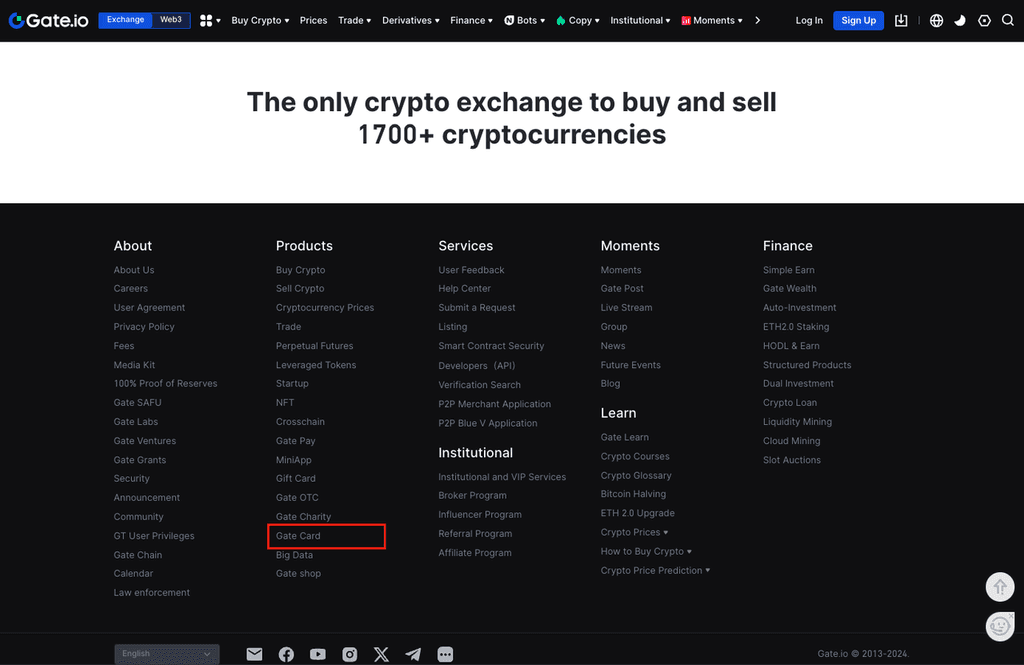Open Gate.io Telegram icon
1024x665 pixels.
pyautogui.click(x=413, y=654)
